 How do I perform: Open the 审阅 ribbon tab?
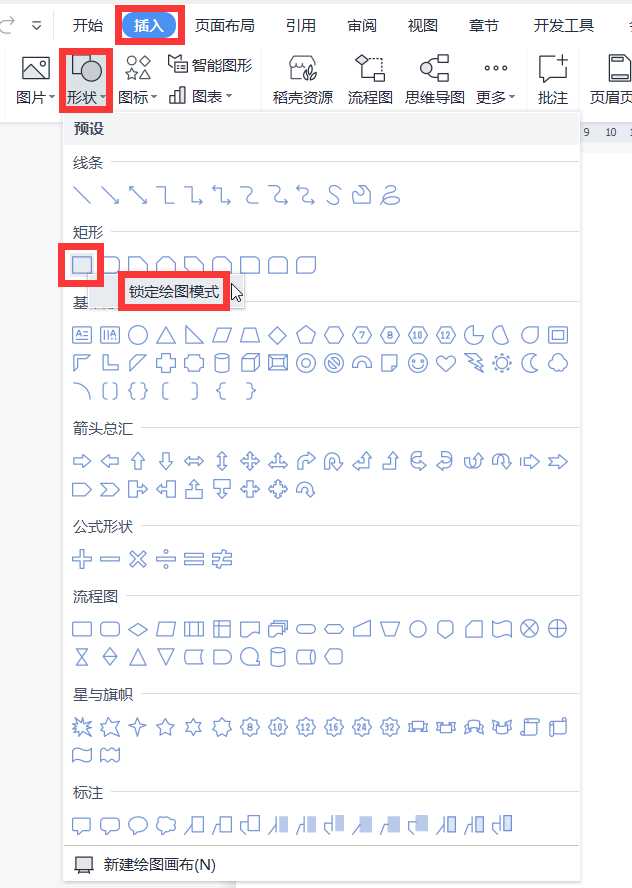pyautogui.click(x=362, y=25)
